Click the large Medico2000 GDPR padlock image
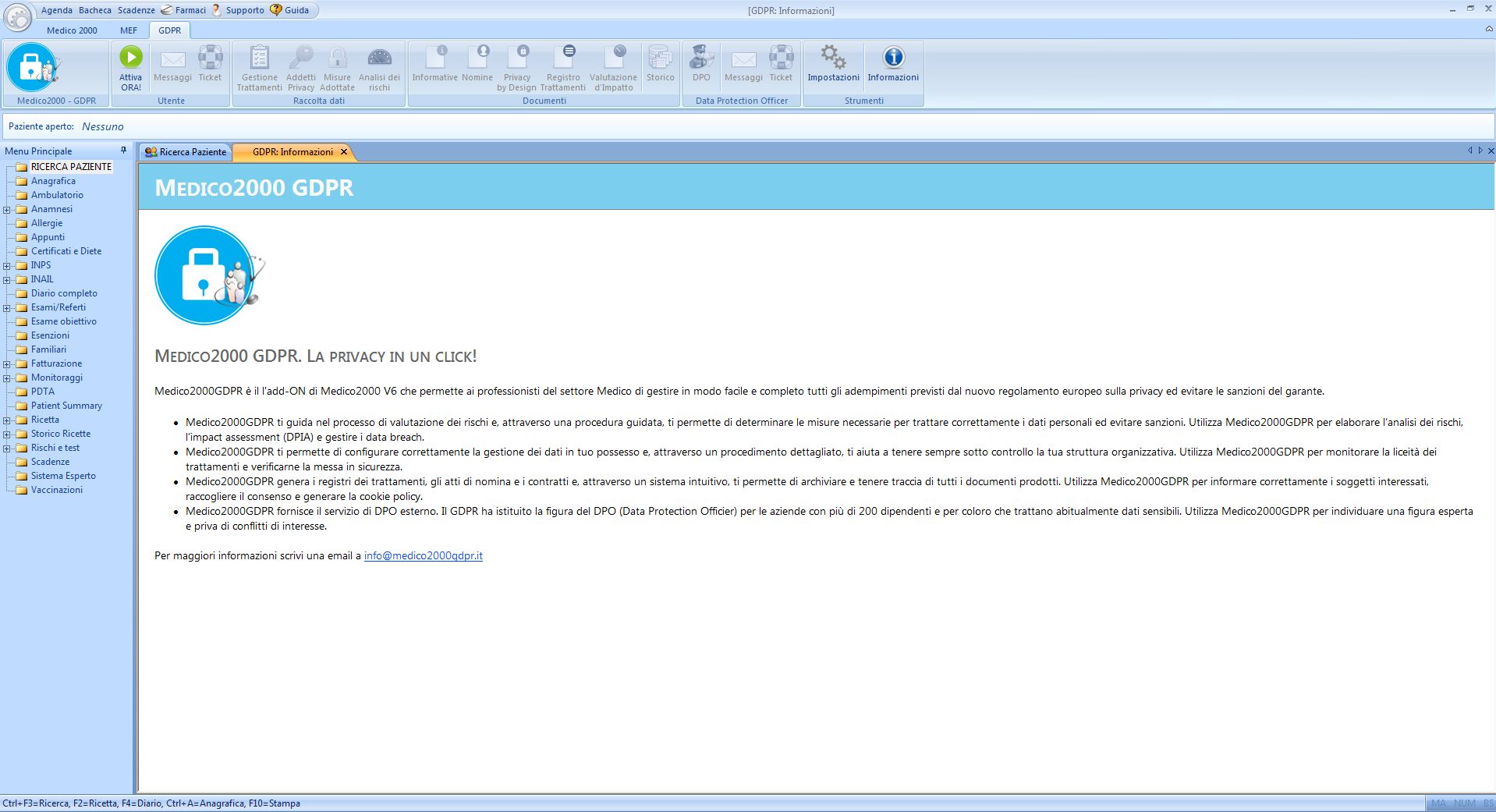Screen dimensions: 1496x812 pos(209,275)
